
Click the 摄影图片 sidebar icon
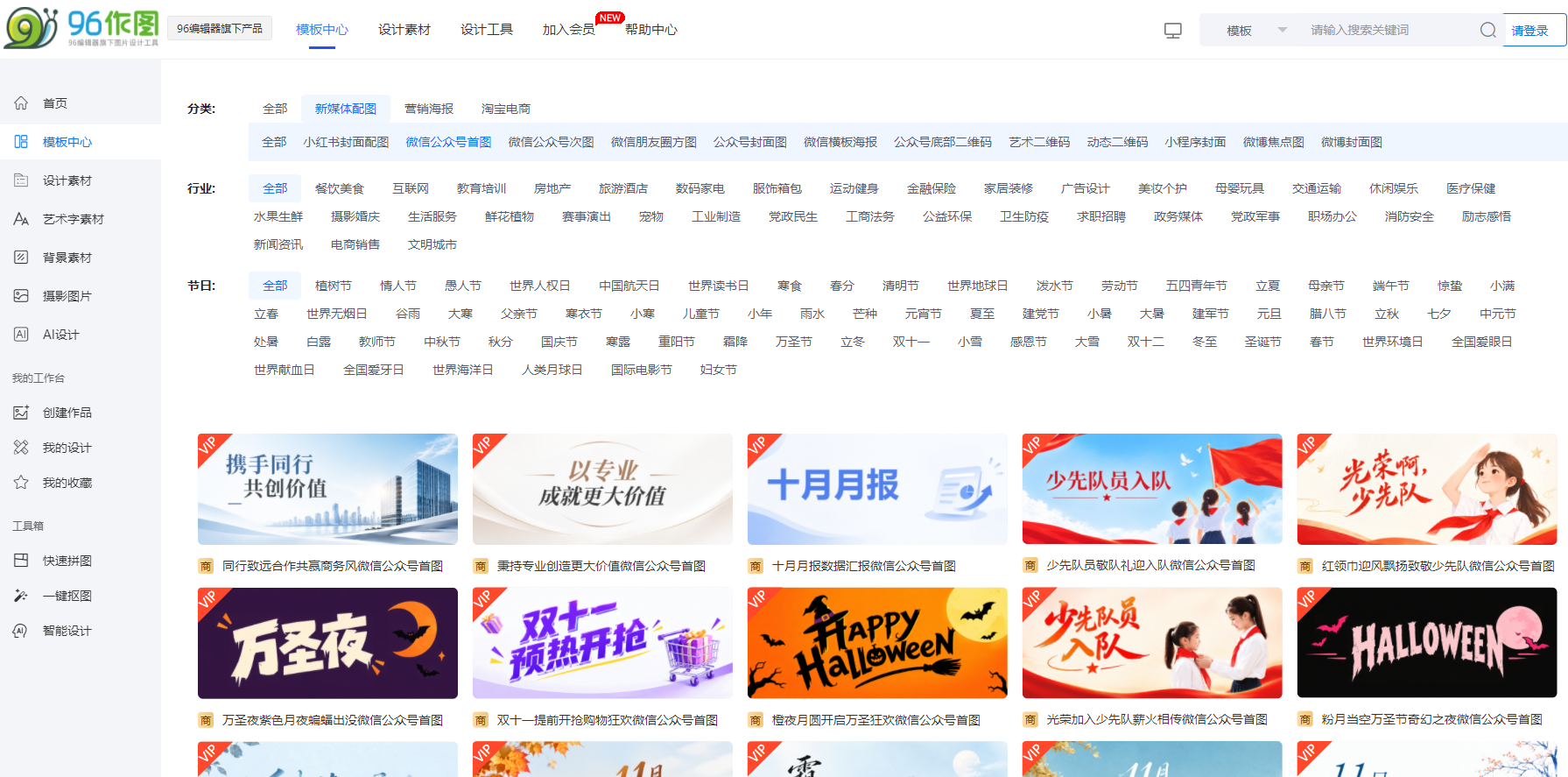point(21,295)
